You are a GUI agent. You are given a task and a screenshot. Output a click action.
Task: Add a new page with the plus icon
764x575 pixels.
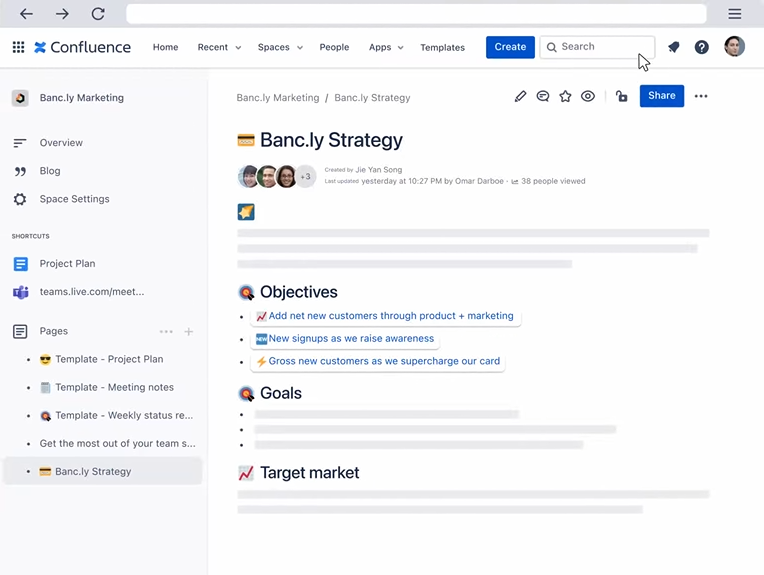pyautogui.click(x=189, y=331)
